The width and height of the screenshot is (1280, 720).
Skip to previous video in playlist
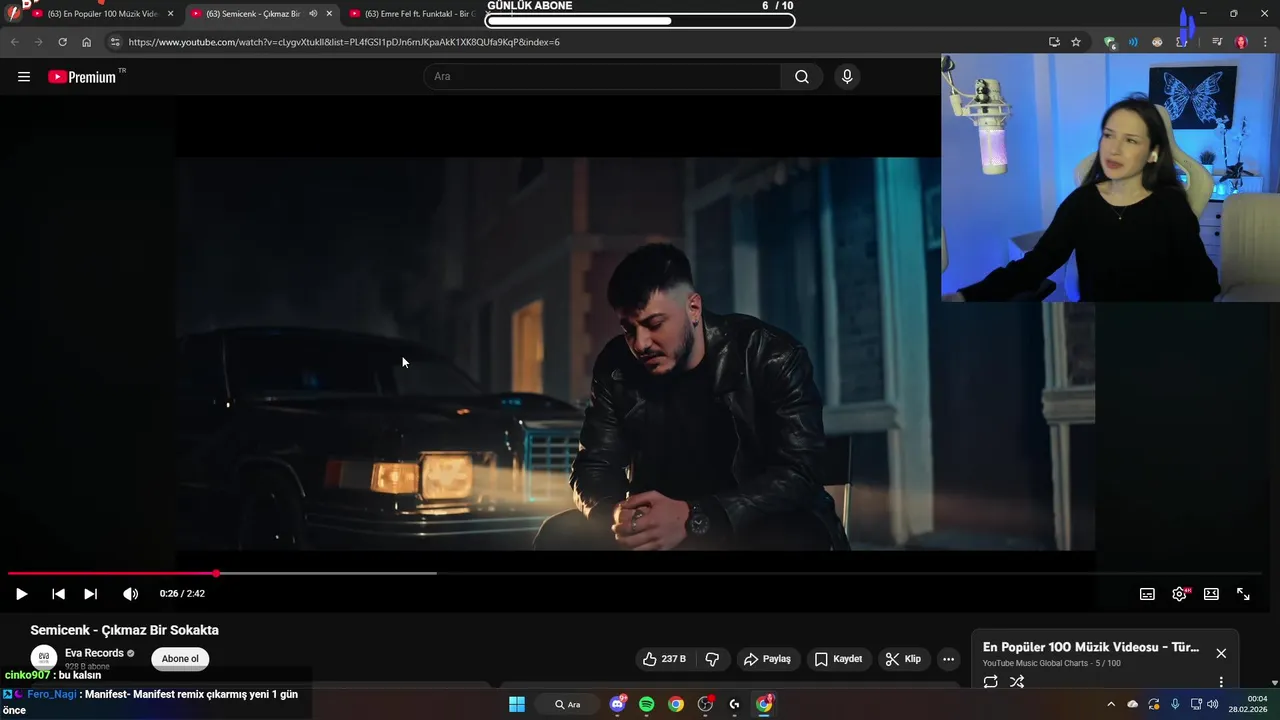(58, 594)
